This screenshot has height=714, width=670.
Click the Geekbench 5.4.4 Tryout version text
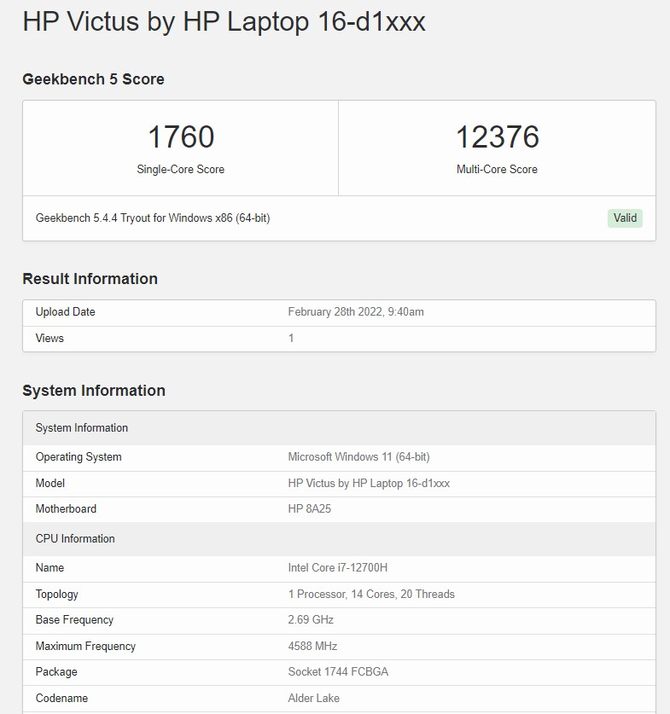[153, 218]
